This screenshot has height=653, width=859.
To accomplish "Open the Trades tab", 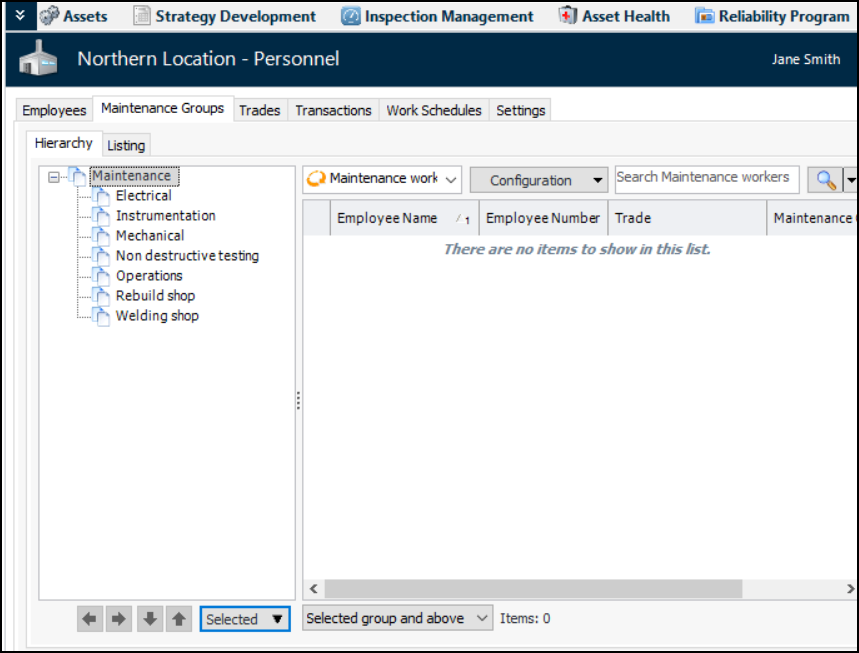I will [x=260, y=110].
